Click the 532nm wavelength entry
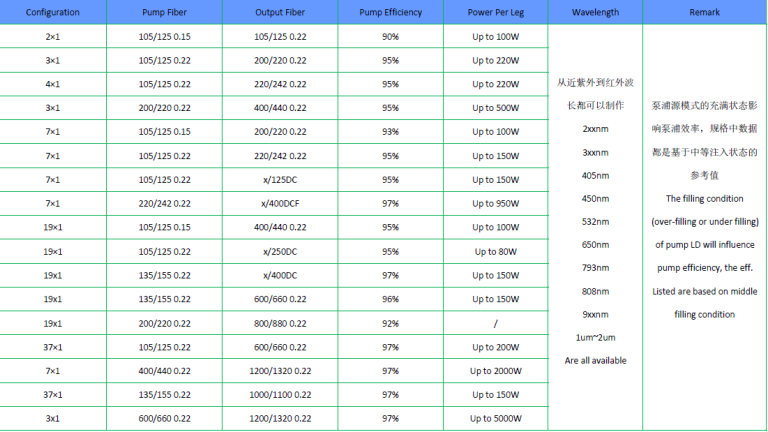The width and height of the screenshot is (768, 432). tap(596, 221)
